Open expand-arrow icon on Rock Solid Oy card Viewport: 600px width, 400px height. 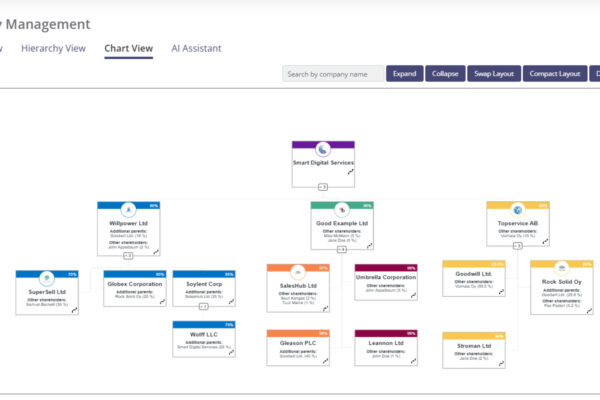tap(590, 310)
